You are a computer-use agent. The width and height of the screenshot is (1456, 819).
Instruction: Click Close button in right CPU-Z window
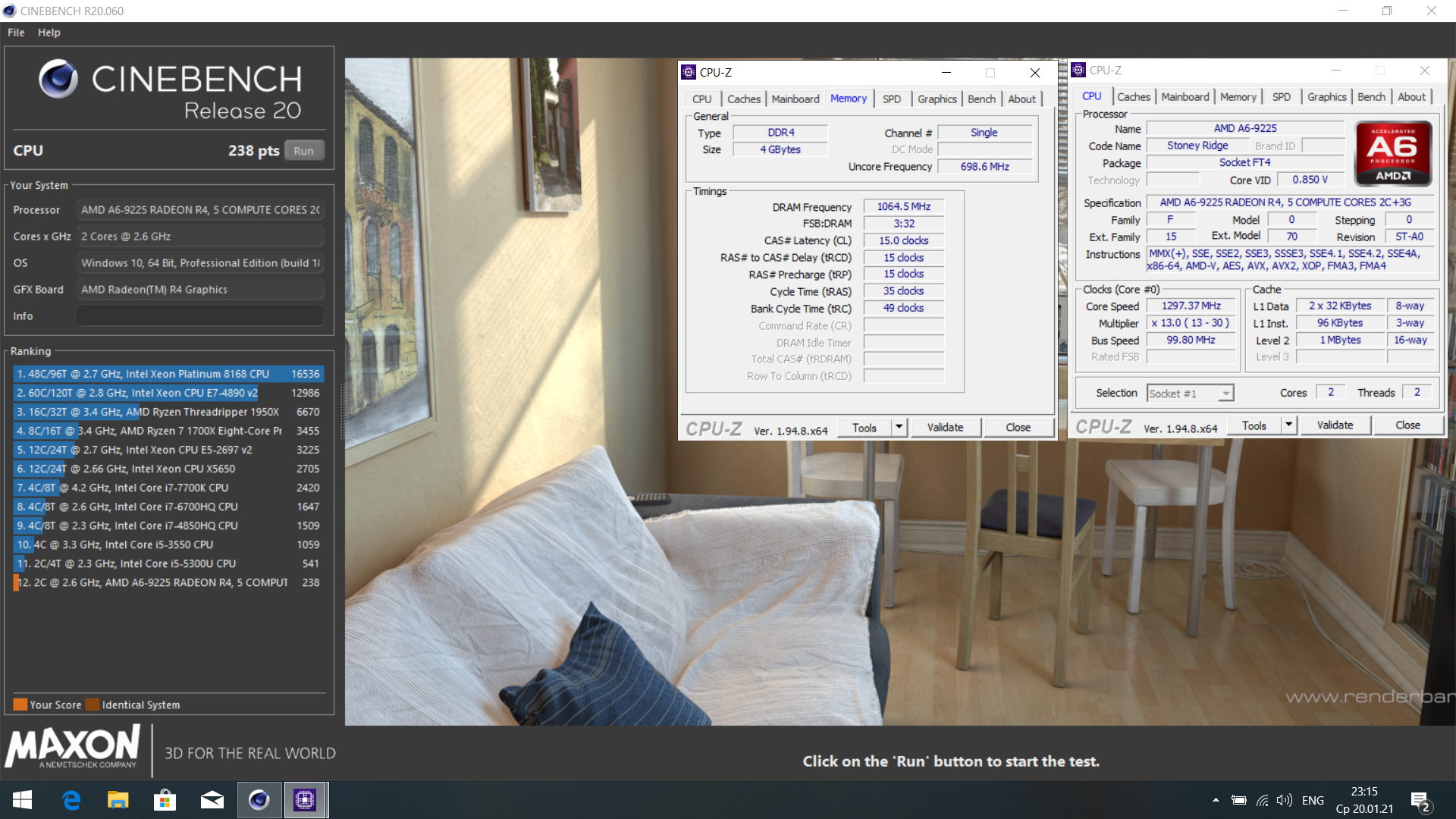1408,425
